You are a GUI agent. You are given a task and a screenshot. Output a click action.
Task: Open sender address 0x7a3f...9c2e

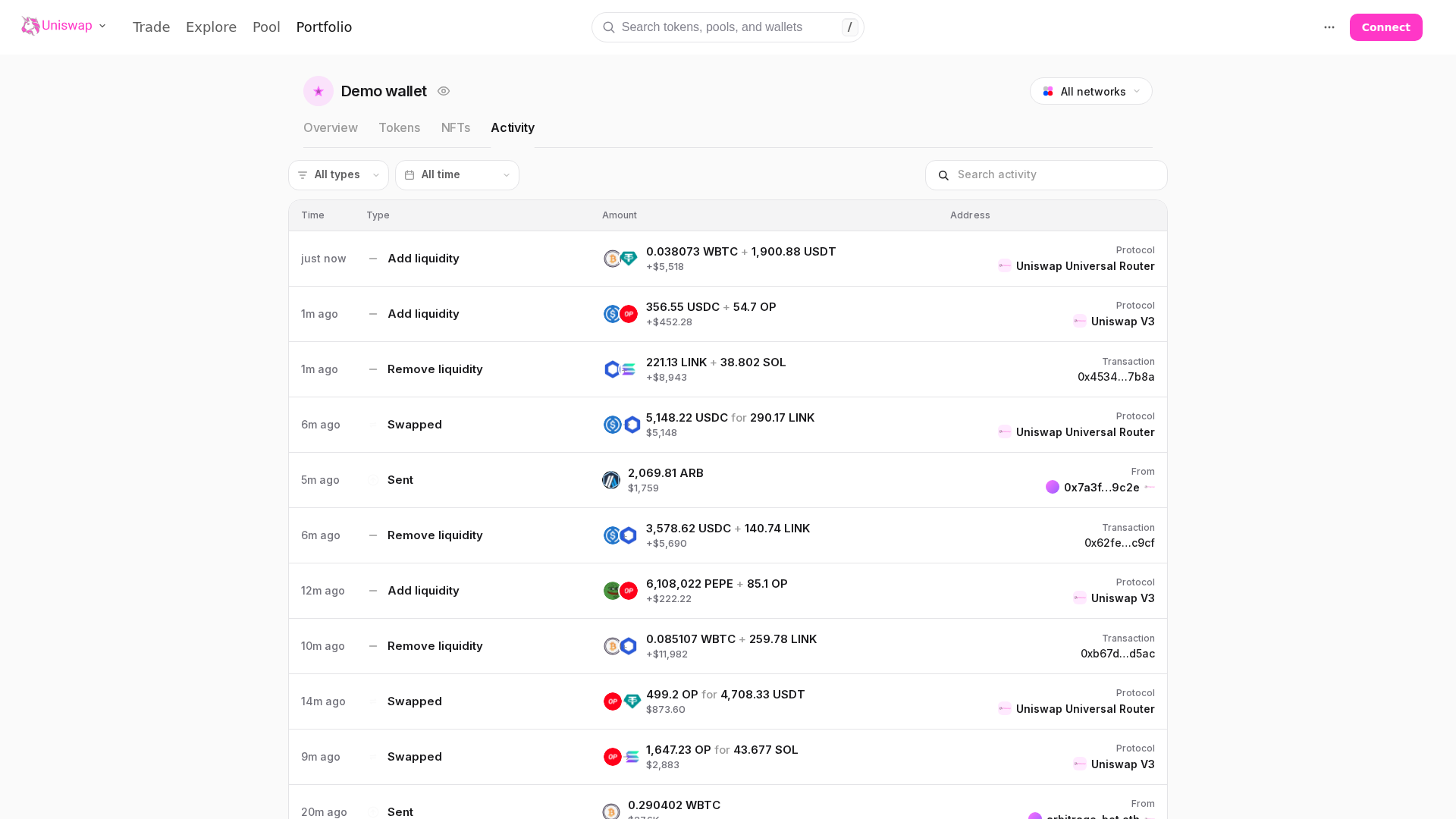pyautogui.click(x=1101, y=488)
